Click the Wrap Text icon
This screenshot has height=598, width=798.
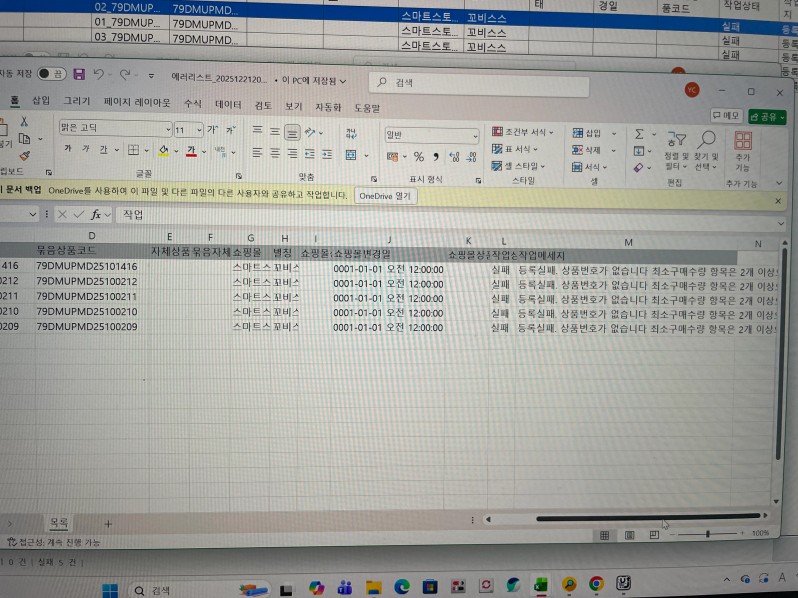[x=351, y=133]
